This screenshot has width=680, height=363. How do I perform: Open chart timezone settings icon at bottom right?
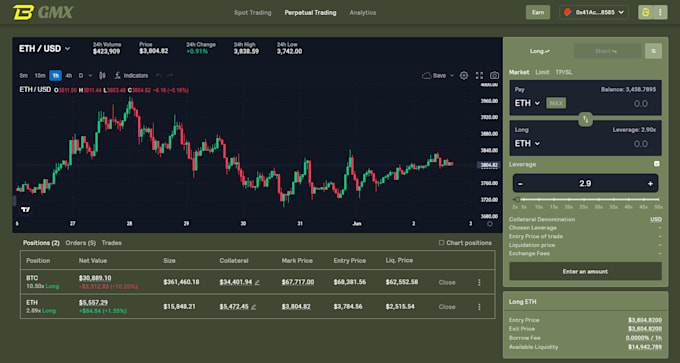pyautogui.click(x=490, y=224)
